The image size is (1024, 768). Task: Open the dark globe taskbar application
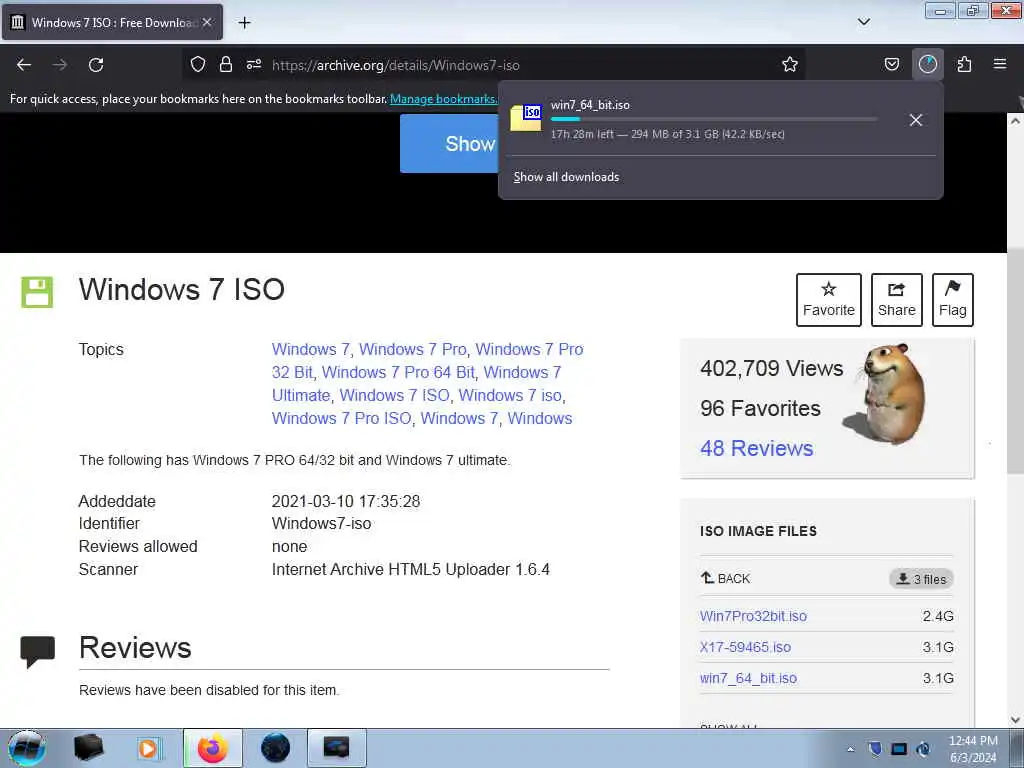(275, 748)
